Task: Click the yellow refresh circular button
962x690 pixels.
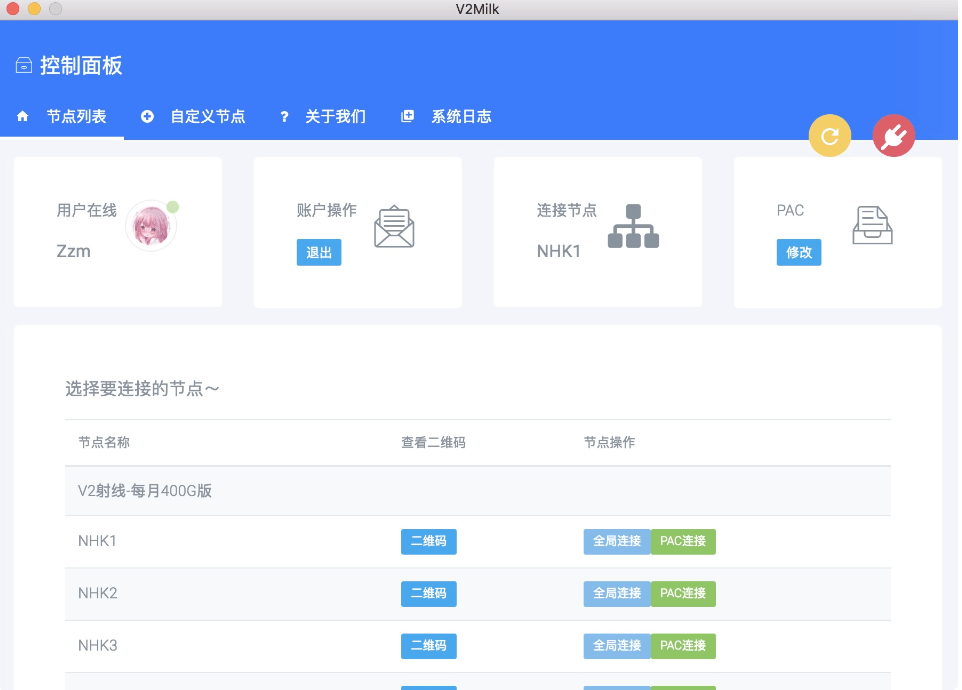Action: click(829, 137)
